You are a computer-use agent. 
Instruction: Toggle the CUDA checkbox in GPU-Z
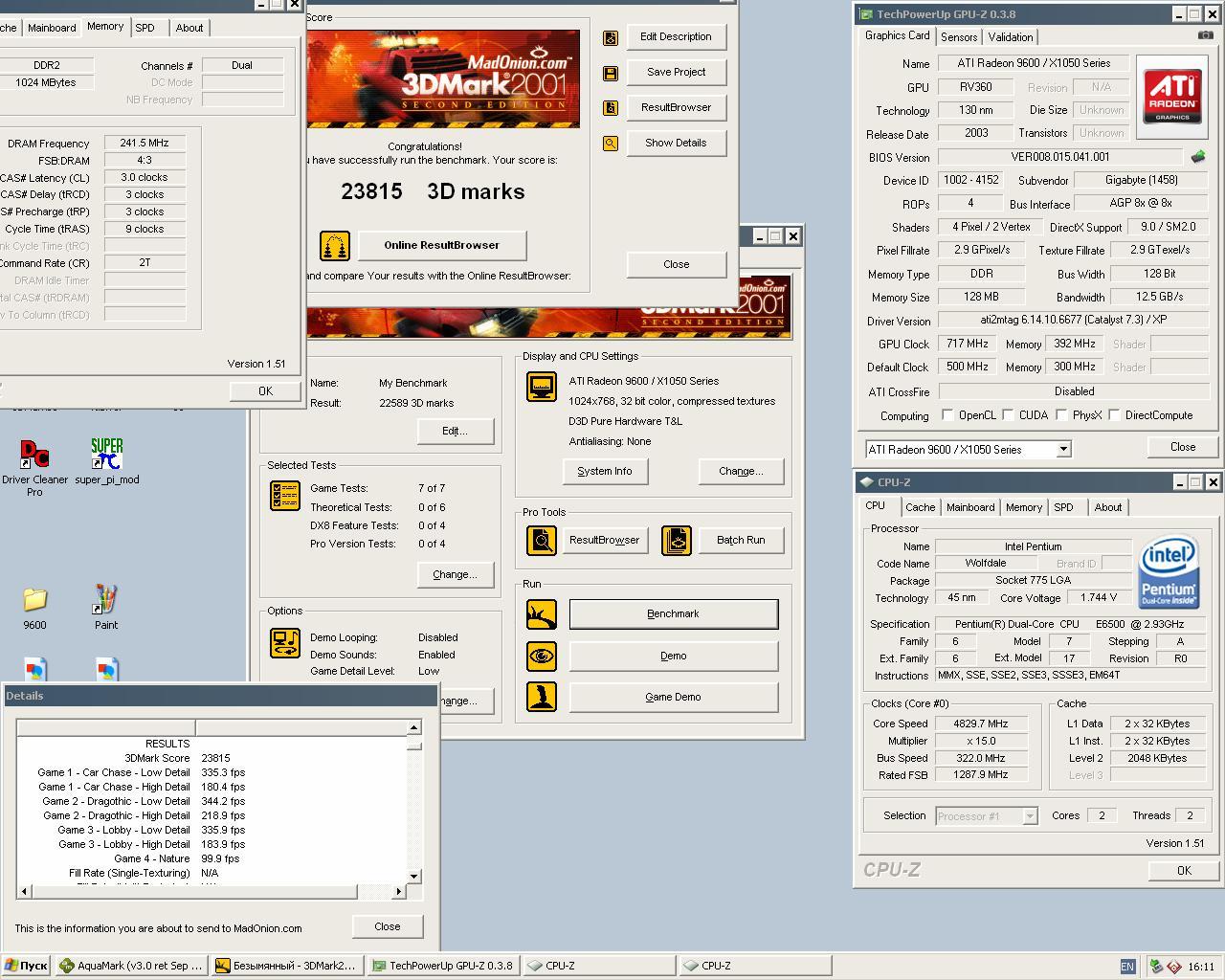point(1008,415)
